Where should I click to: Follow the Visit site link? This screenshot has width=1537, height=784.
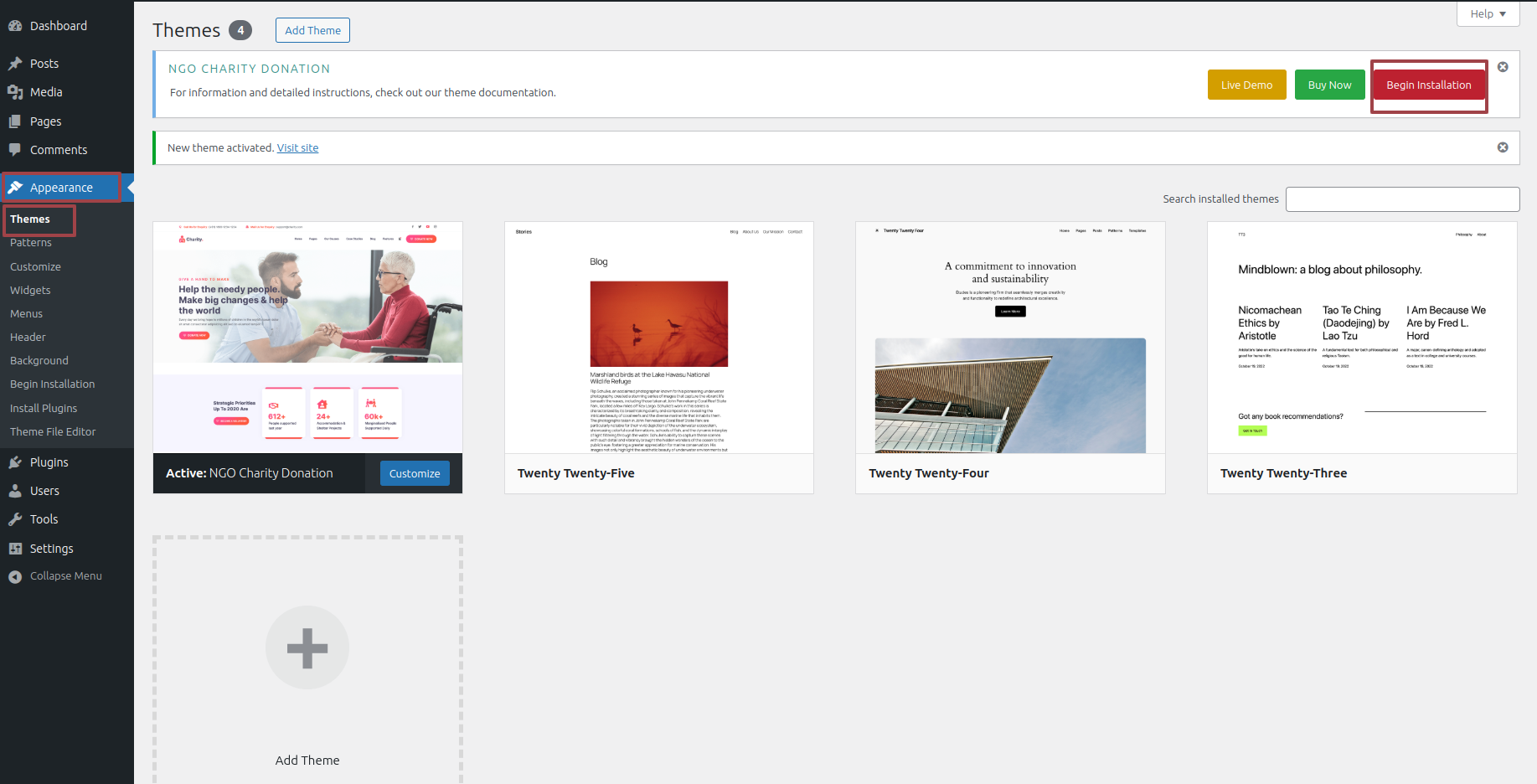click(297, 147)
